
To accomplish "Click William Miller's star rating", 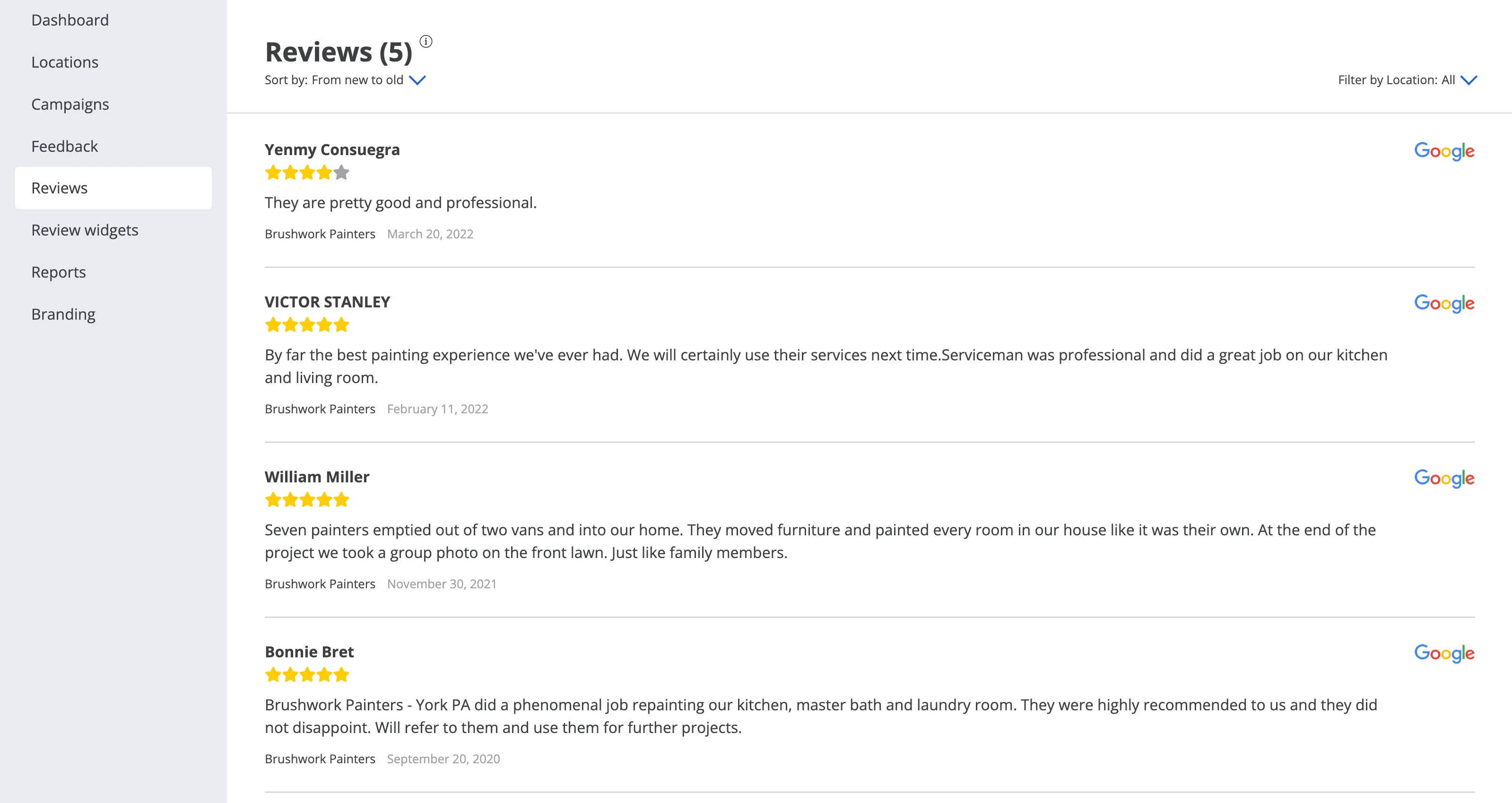I will coord(307,499).
